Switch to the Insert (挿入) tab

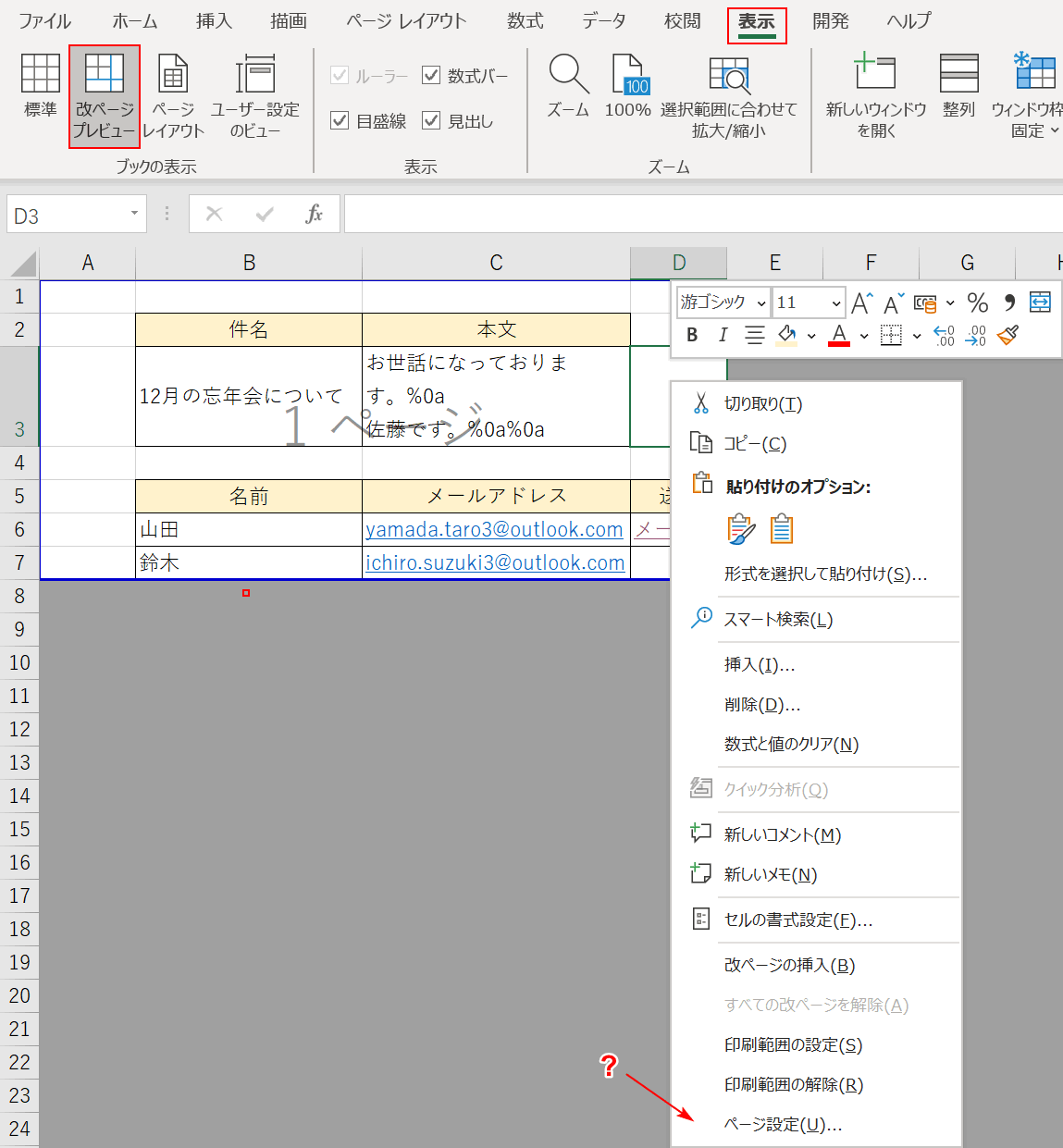214,21
